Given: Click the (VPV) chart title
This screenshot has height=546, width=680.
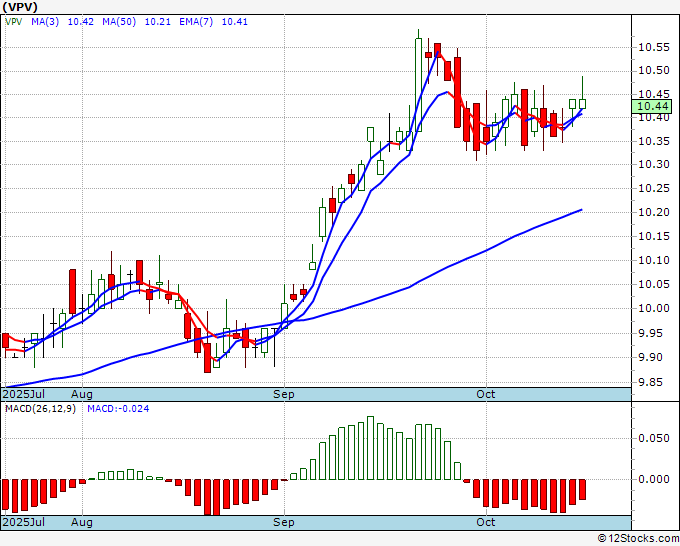Looking at the screenshot, I should (20, 7).
